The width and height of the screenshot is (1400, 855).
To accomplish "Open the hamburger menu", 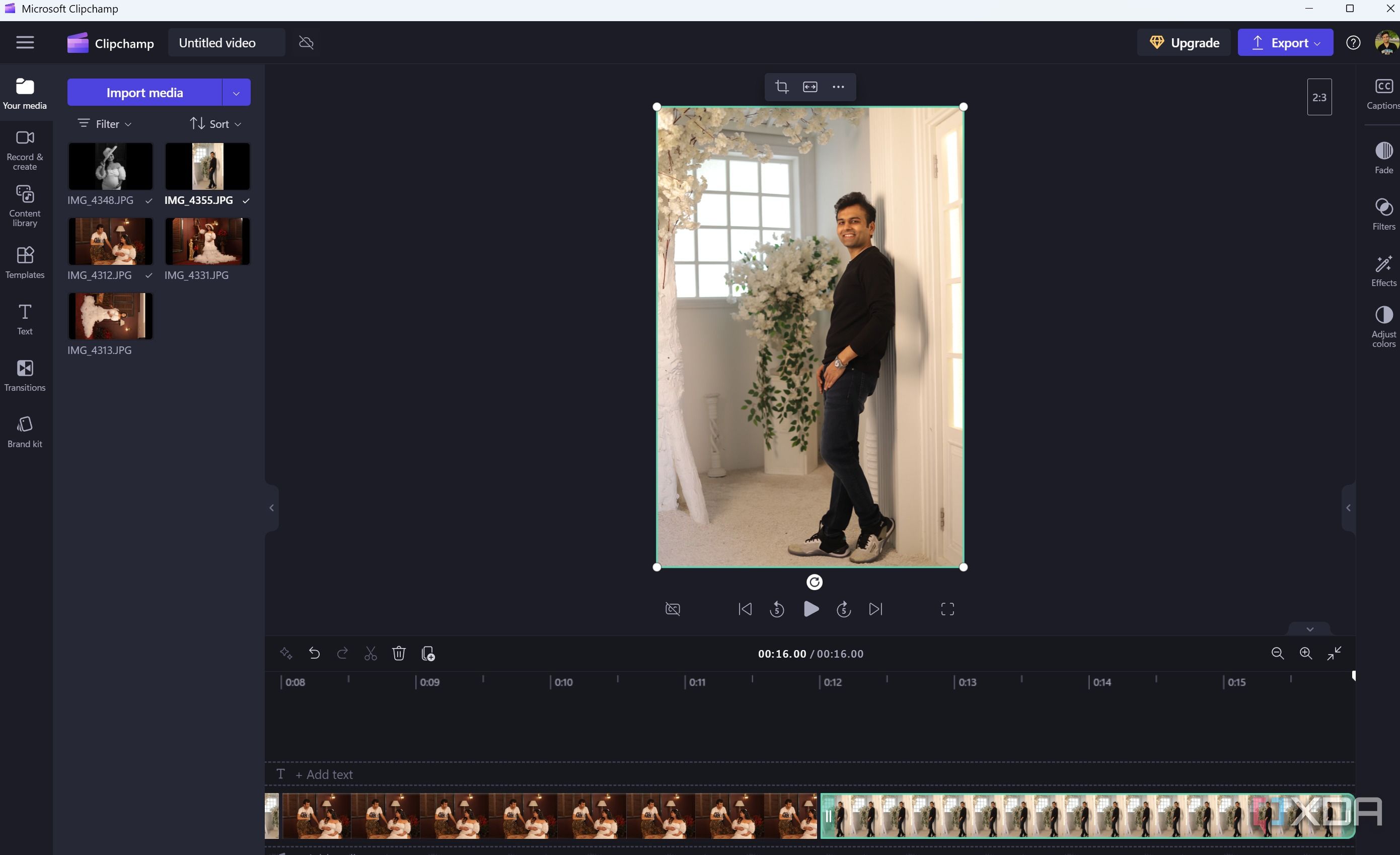I will tap(25, 42).
